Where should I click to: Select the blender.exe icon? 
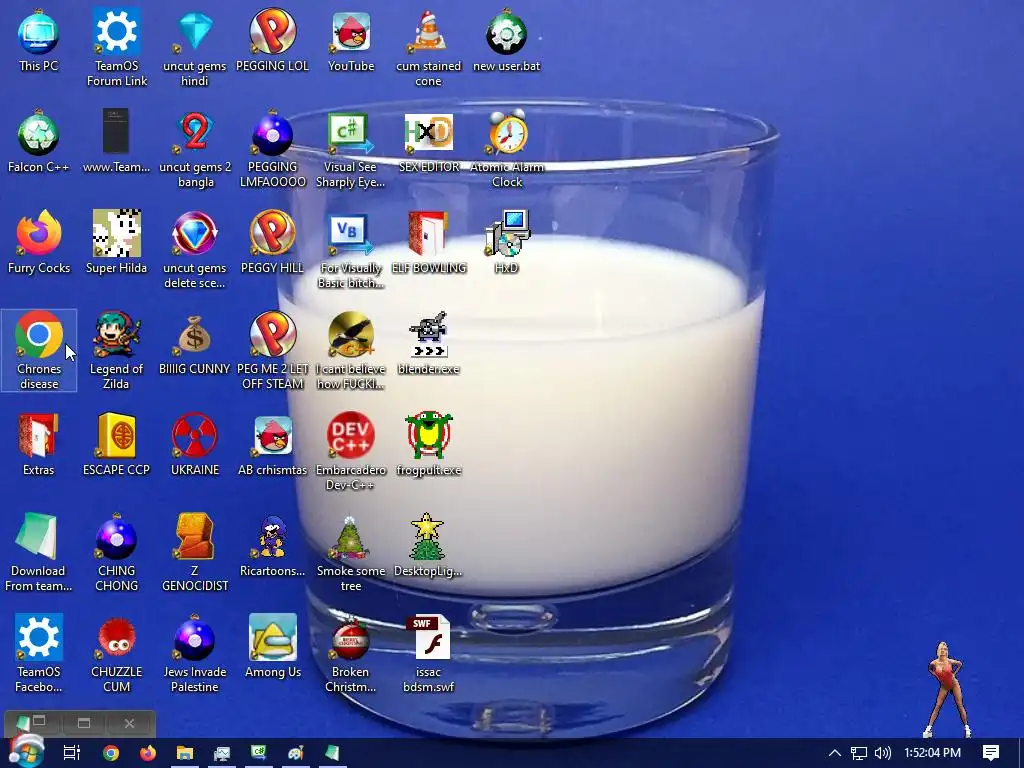(x=428, y=344)
